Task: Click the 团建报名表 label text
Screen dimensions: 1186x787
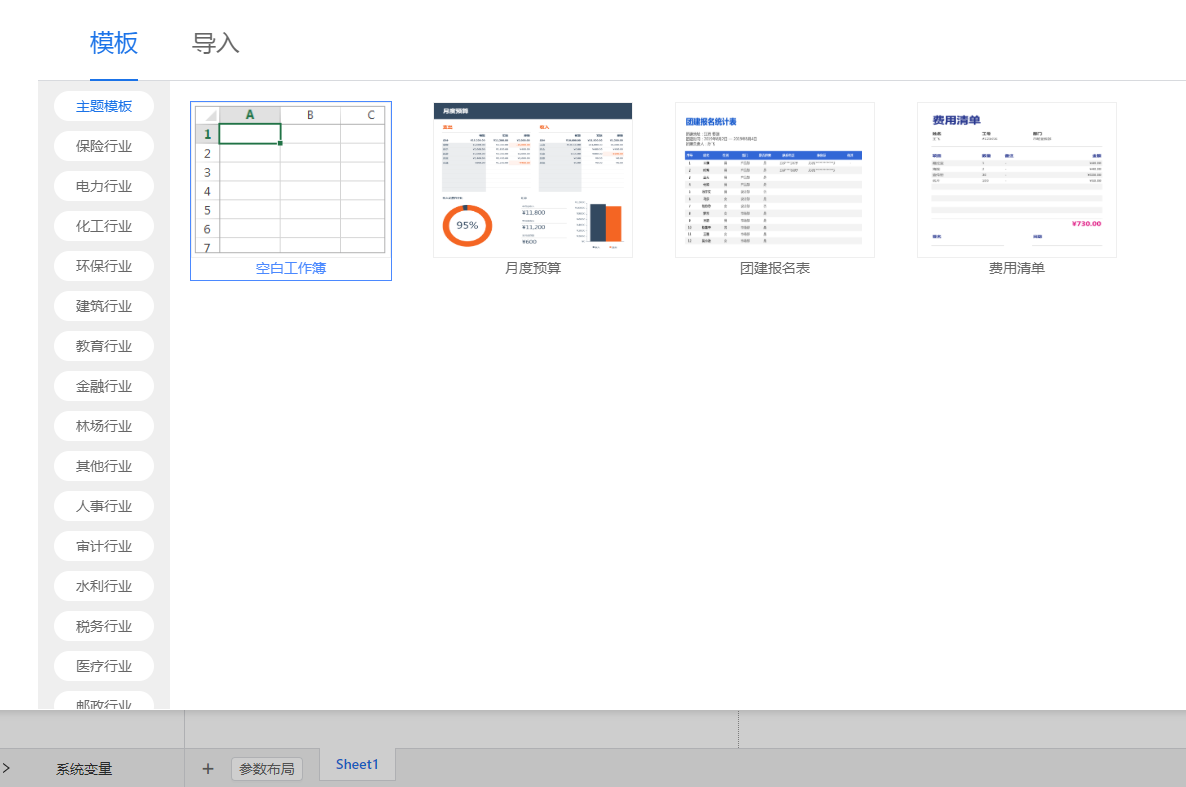Action: tap(775, 269)
